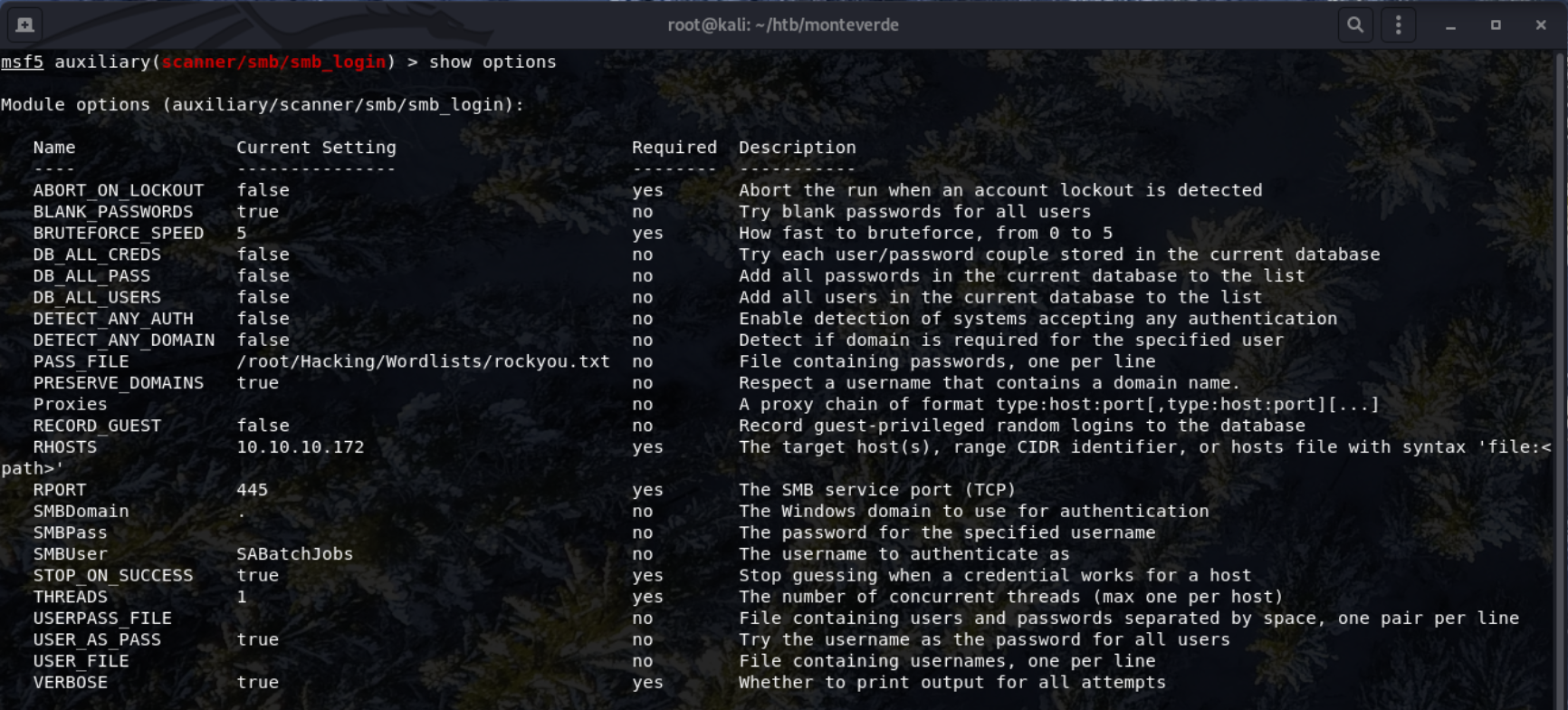Select the THREADS option name
Image resolution: width=1568 pixels, height=710 pixels.
pyautogui.click(x=70, y=597)
